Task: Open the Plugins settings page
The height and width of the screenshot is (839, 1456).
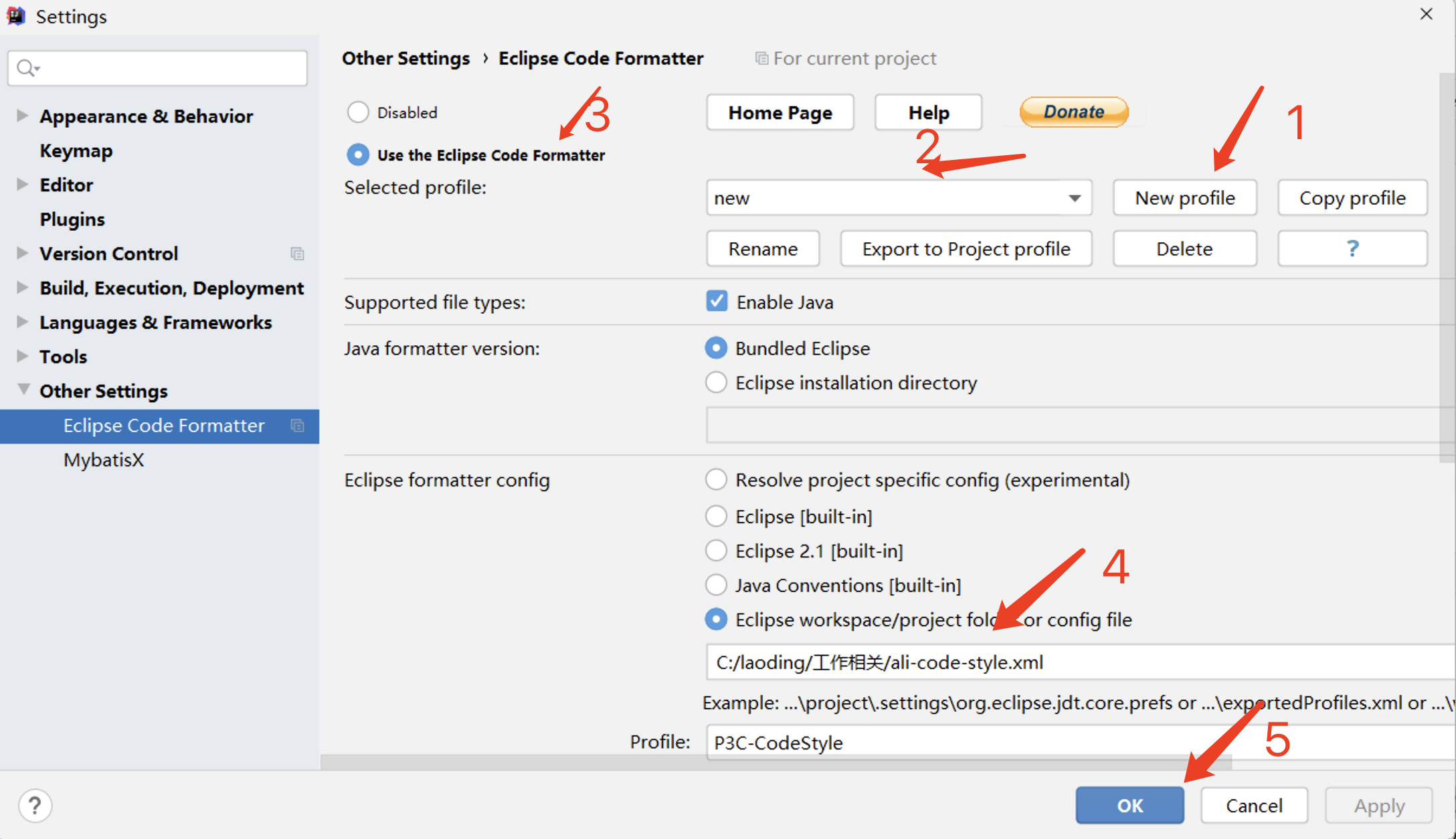Action: click(72, 219)
